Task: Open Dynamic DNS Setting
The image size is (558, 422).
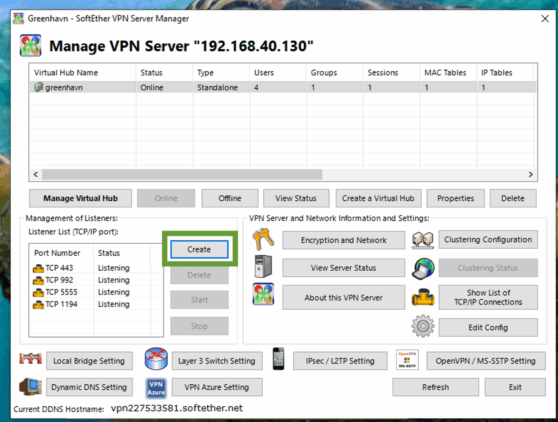Action: pyautogui.click(x=89, y=387)
